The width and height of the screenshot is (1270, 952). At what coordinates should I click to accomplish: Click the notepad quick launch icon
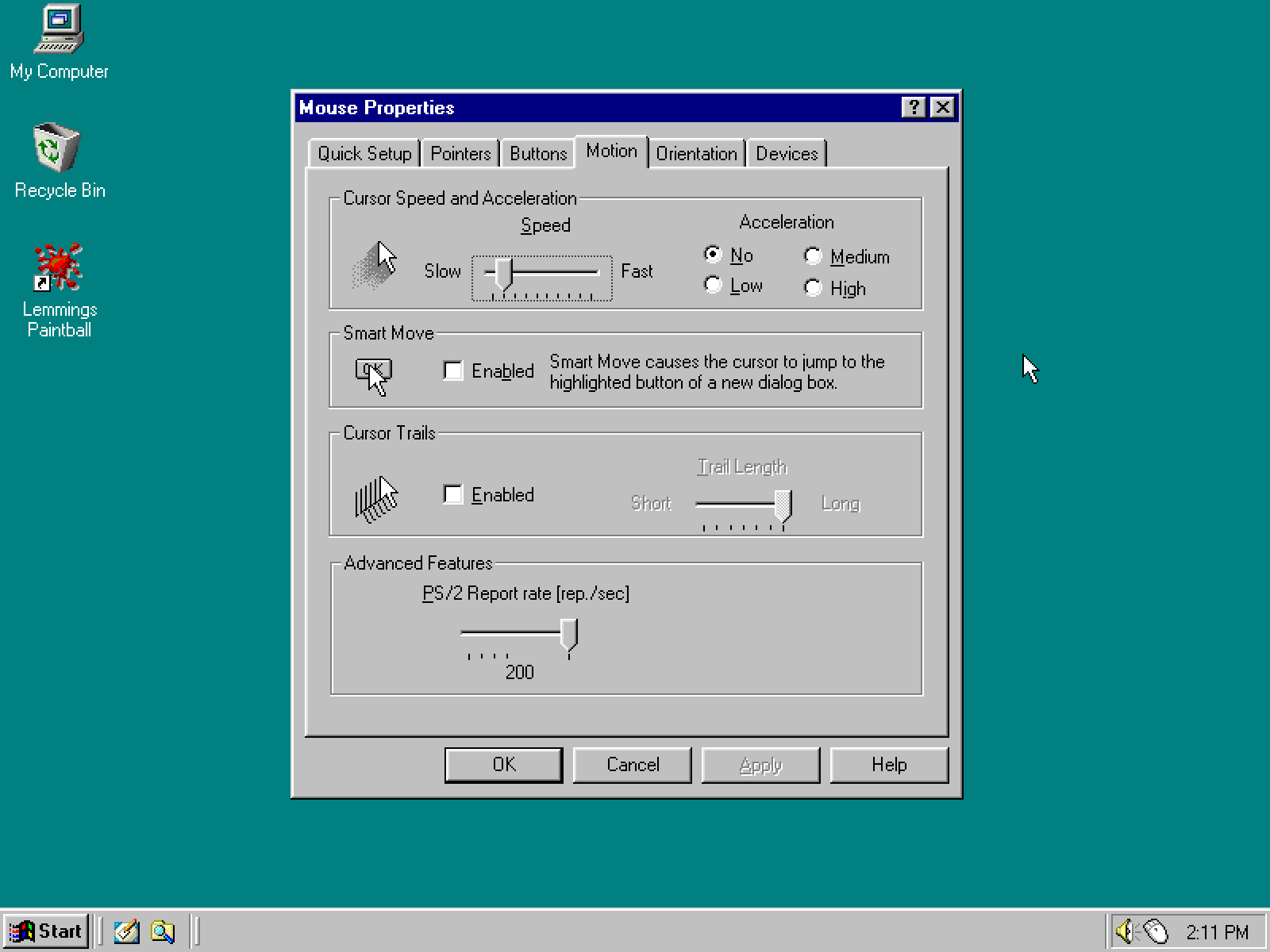pyautogui.click(x=126, y=931)
